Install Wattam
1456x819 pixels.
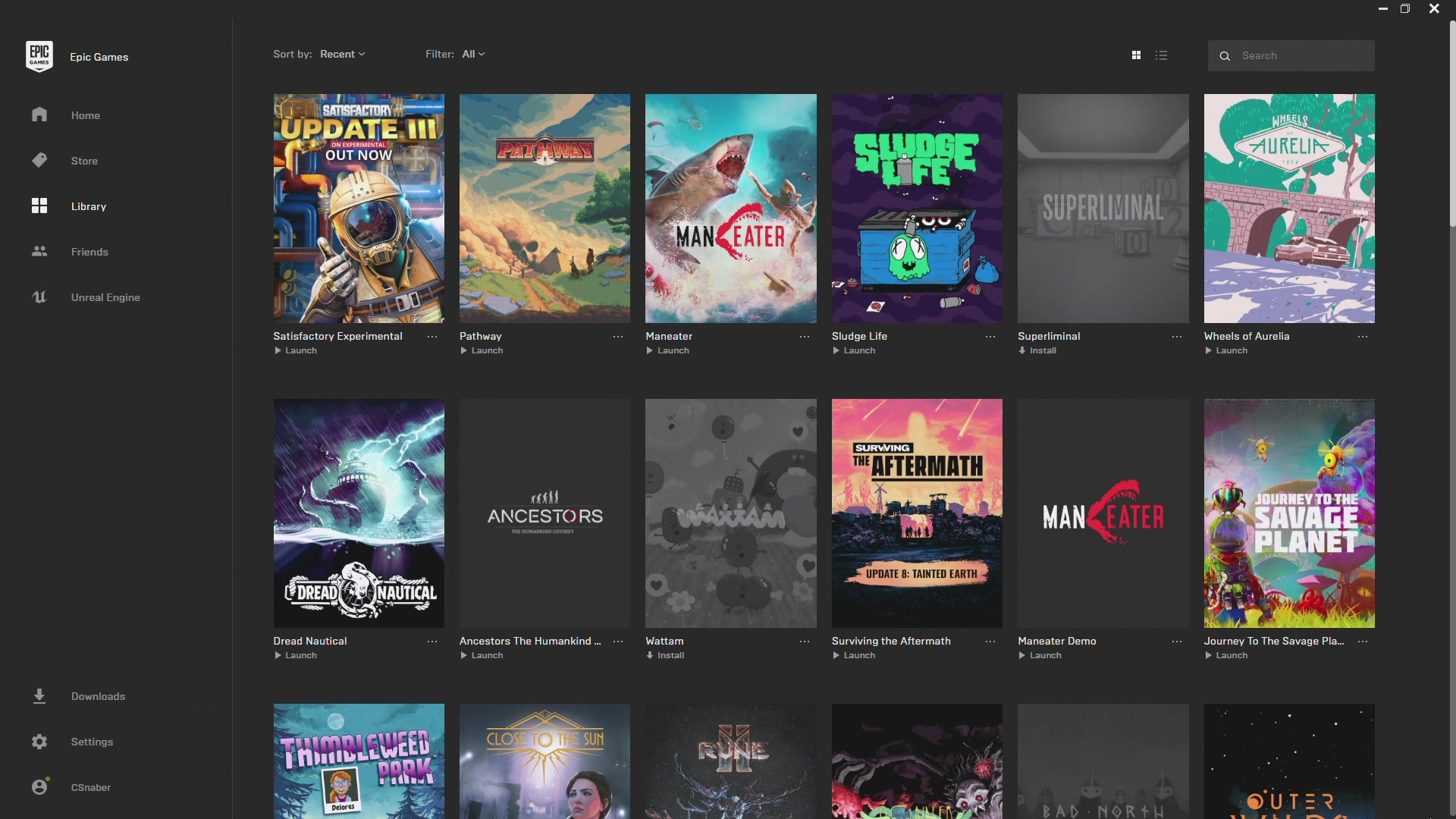tap(665, 655)
